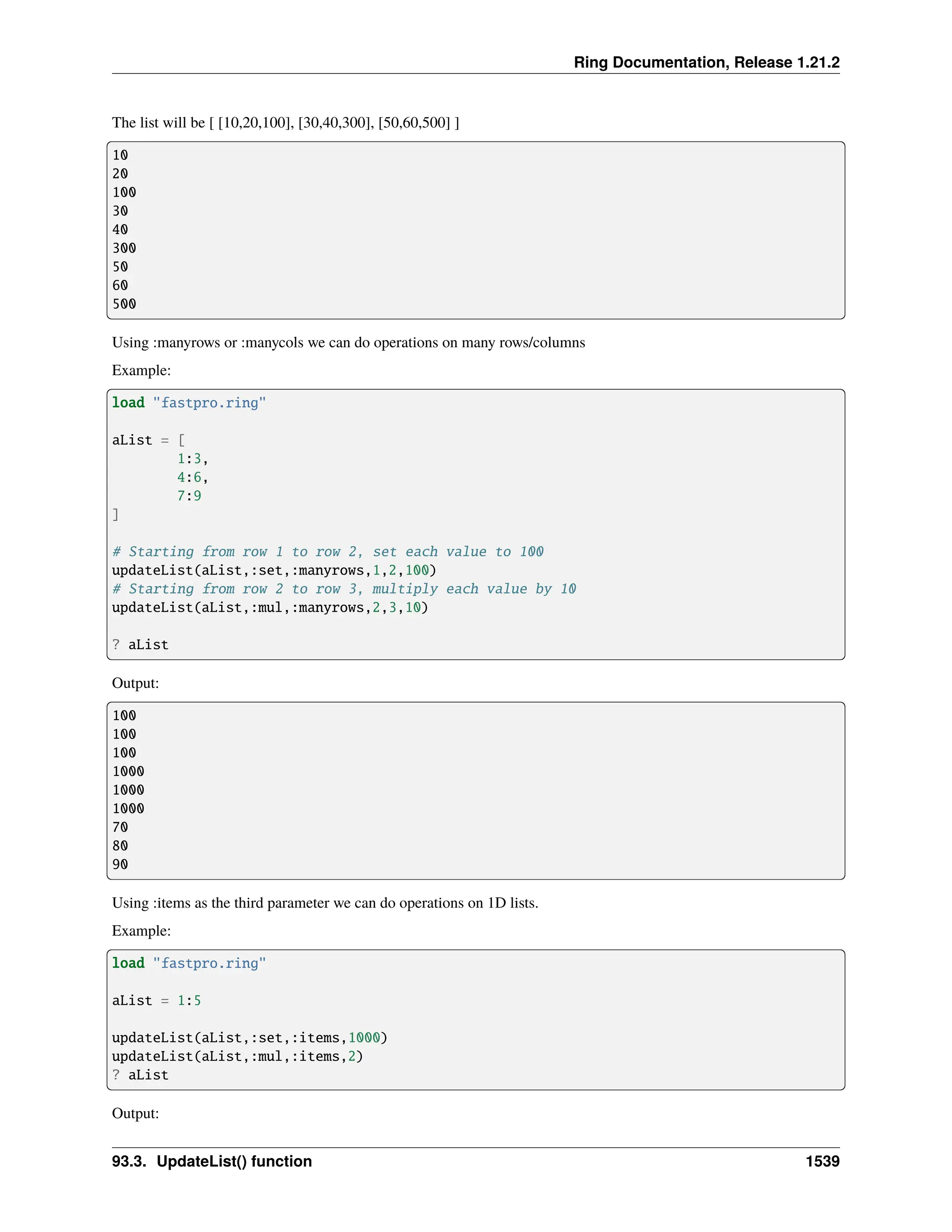Click the Ring Documentation header title
The width and height of the screenshot is (952, 1232).
click(706, 62)
